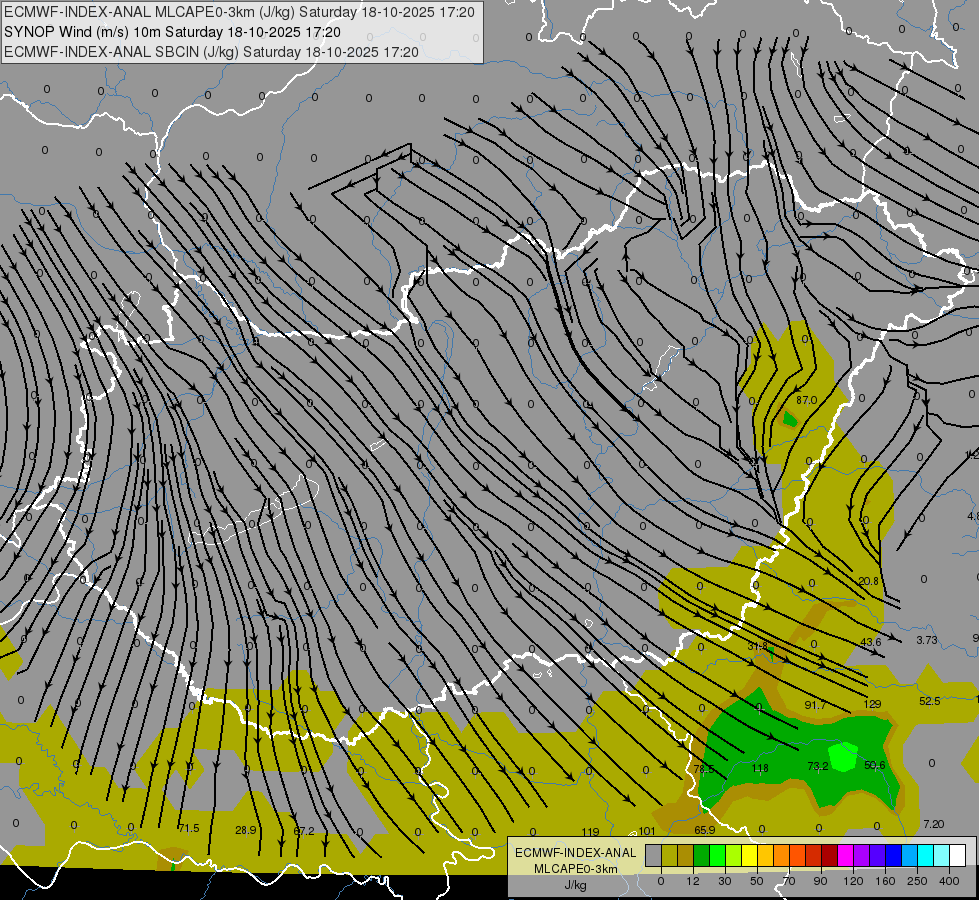Click the 31.8 station value

tap(757, 647)
